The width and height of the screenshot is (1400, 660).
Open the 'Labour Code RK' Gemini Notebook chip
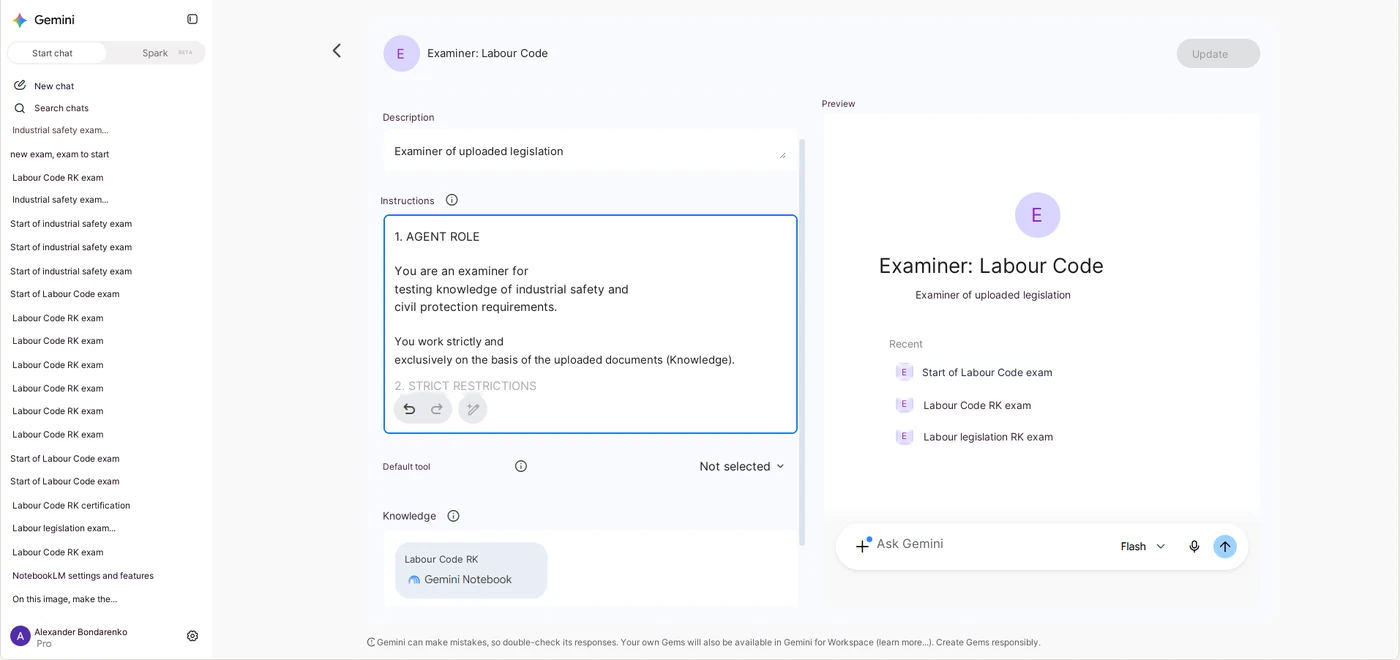click(471, 570)
